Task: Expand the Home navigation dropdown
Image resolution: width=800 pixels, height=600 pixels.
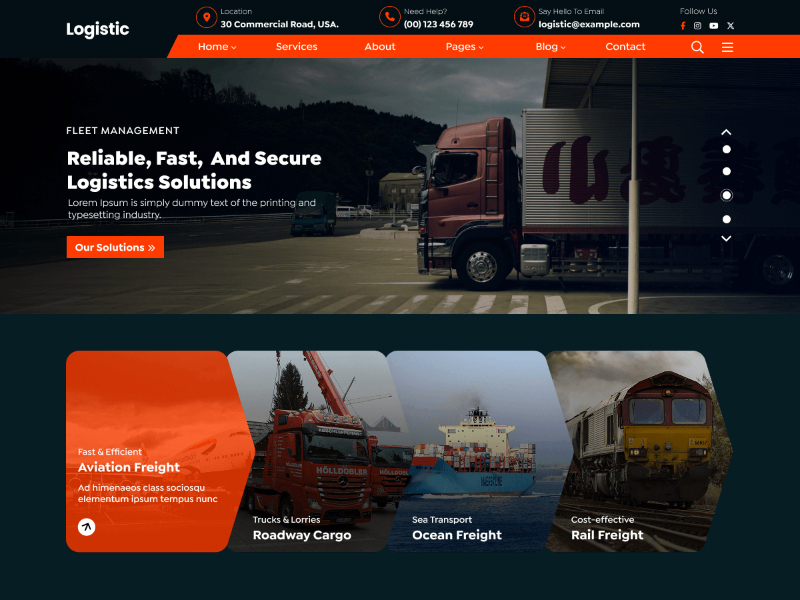Action: pyautogui.click(x=216, y=46)
